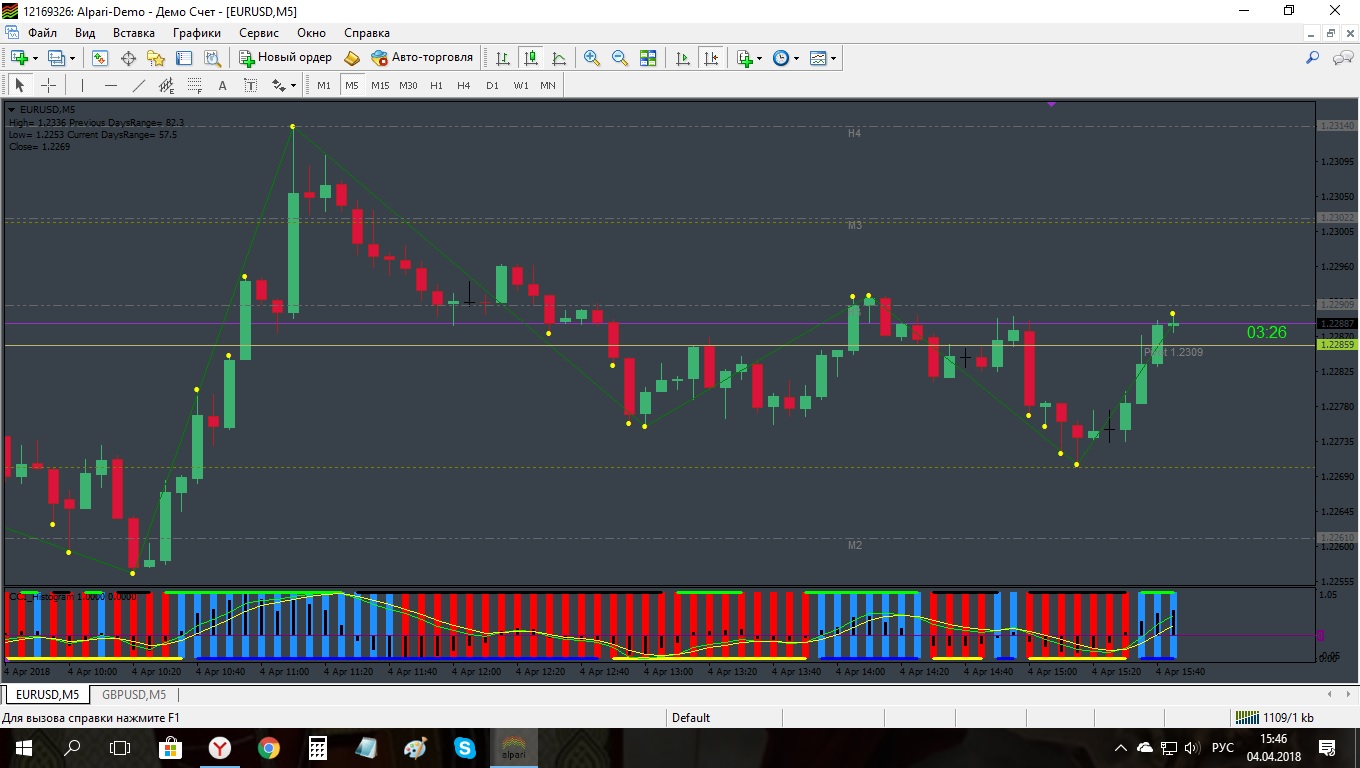Select the Text tool (A)
Viewport: 1360px width, 768px height.
tap(222, 85)
